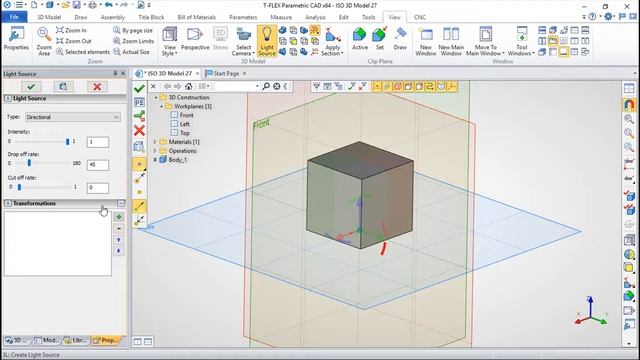This screenshot has width=640, height=360.
Task: Collapse the Workplanes [3] node
Action: pyautogui.click(x=161, y=107)
